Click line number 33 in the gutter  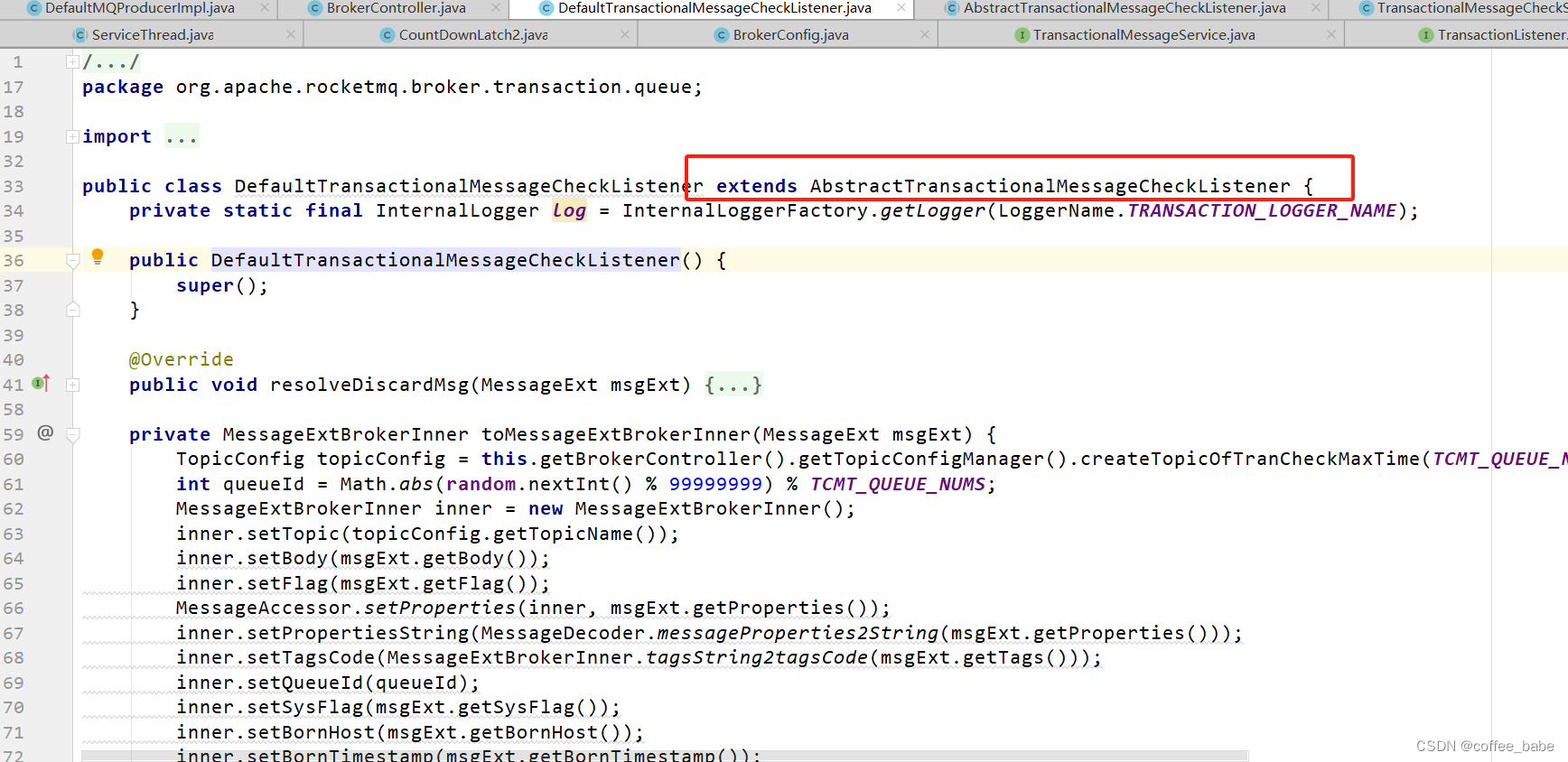tap(14, 186)
